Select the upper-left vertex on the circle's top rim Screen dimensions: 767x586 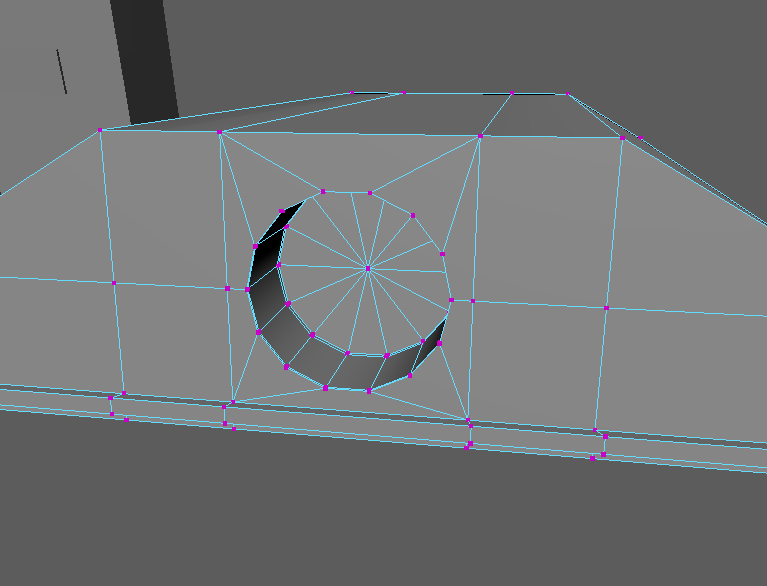pos(323,191)
